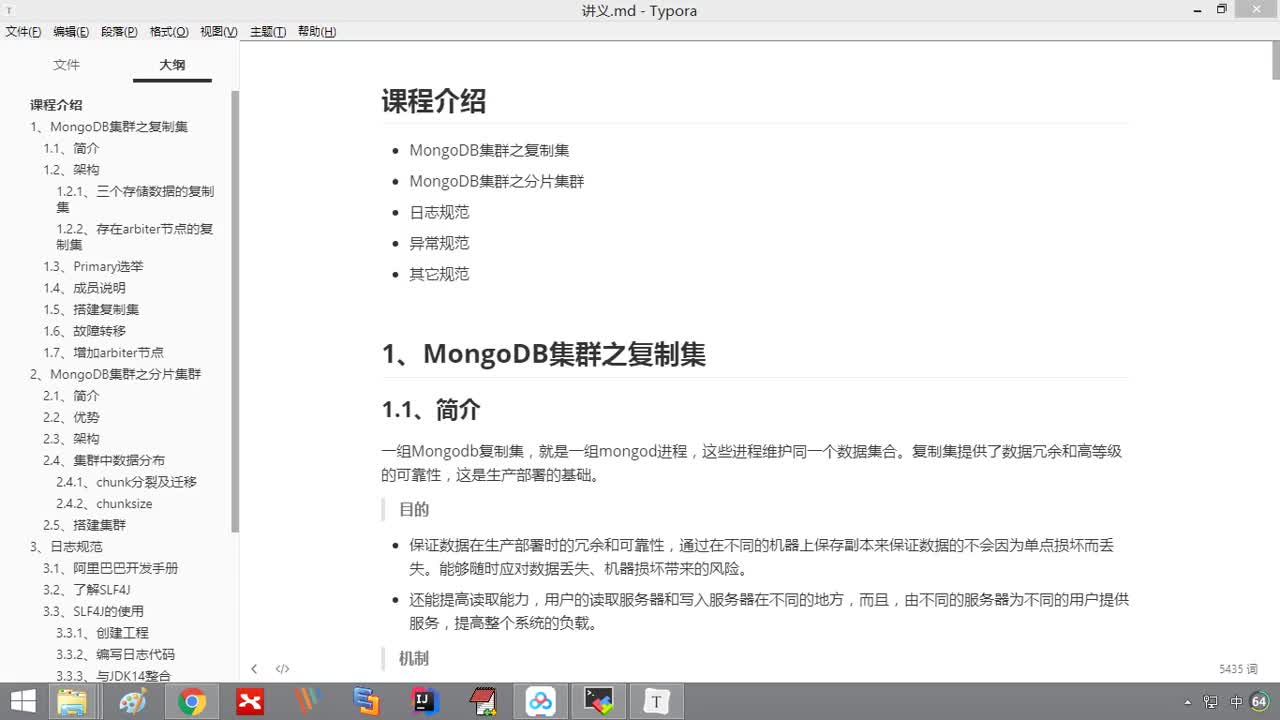Switch the Chinese input method indicator
This screenshot has width=1280, height=720.
click(x=1237, y=702)
